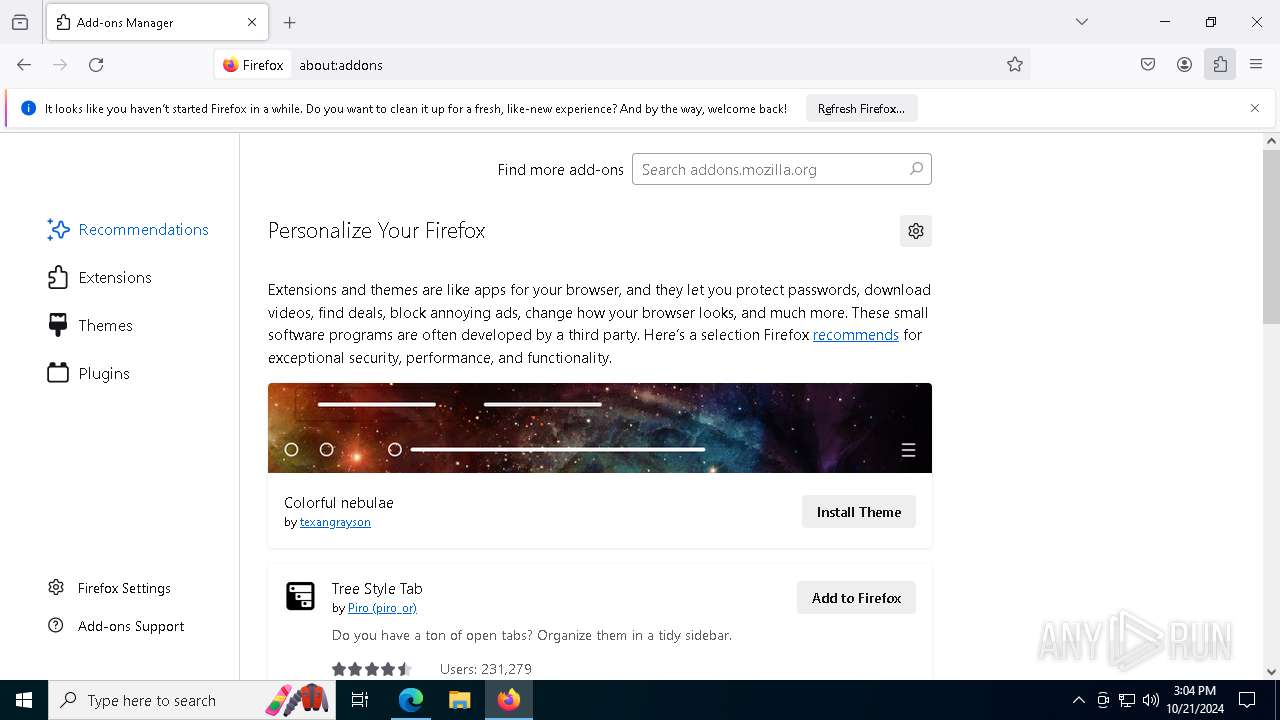Follow the 'recommends' link

point(856,335)
